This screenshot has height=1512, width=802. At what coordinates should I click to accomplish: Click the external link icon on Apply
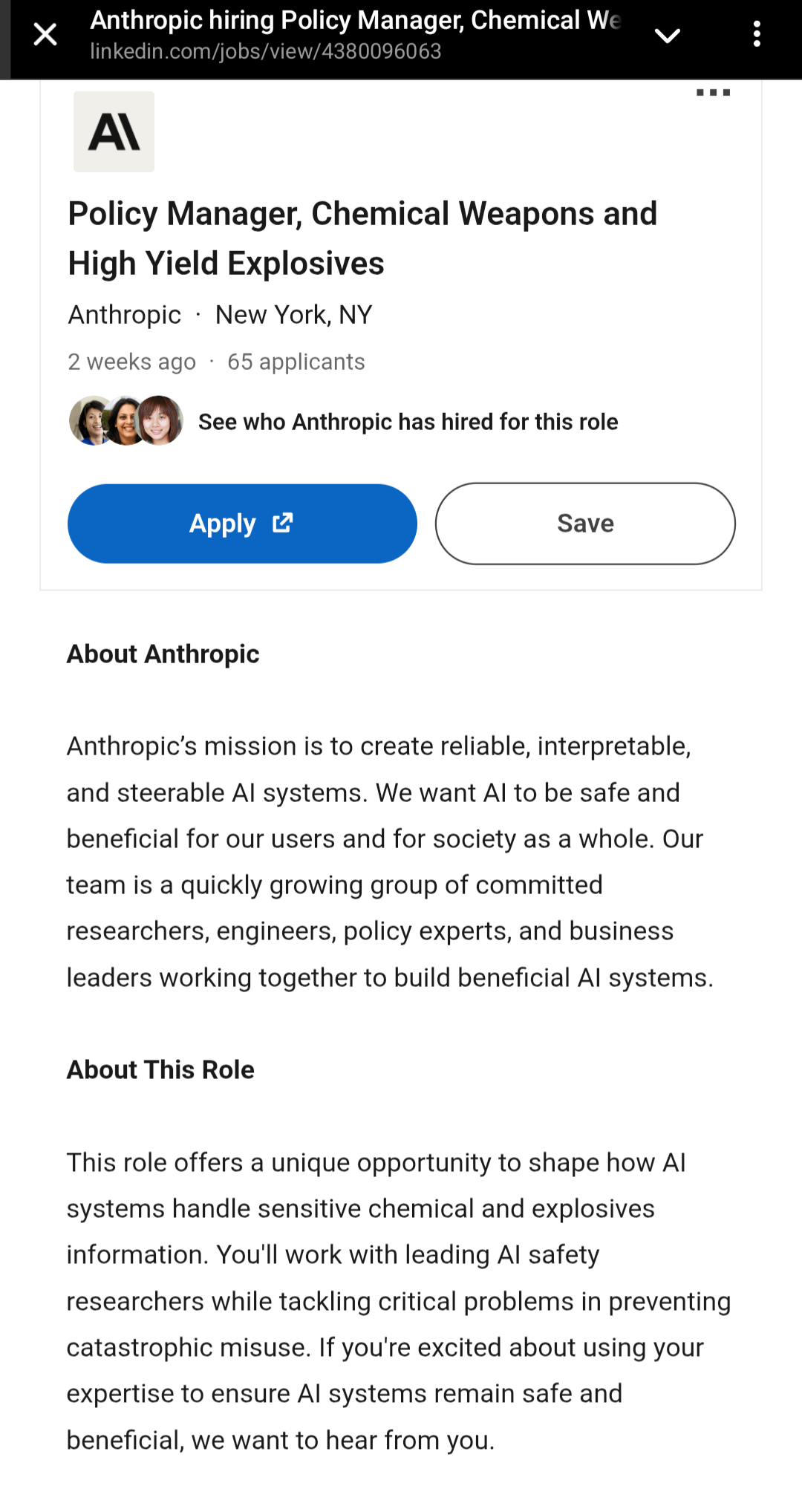[x=283, y=523]
